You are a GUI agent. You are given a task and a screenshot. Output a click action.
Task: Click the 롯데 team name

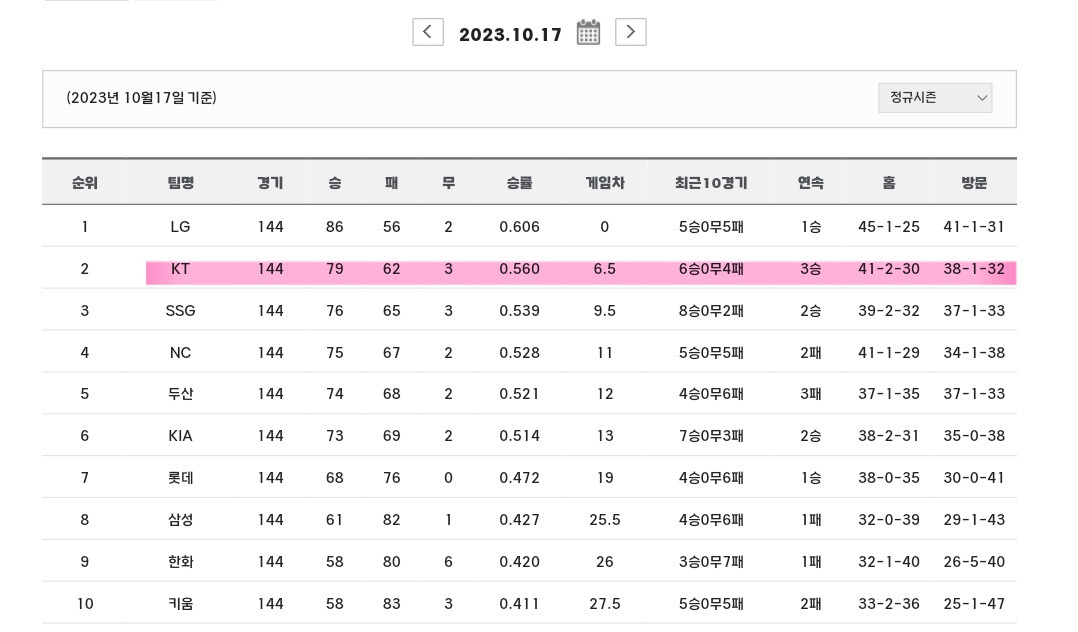point(181,478)
